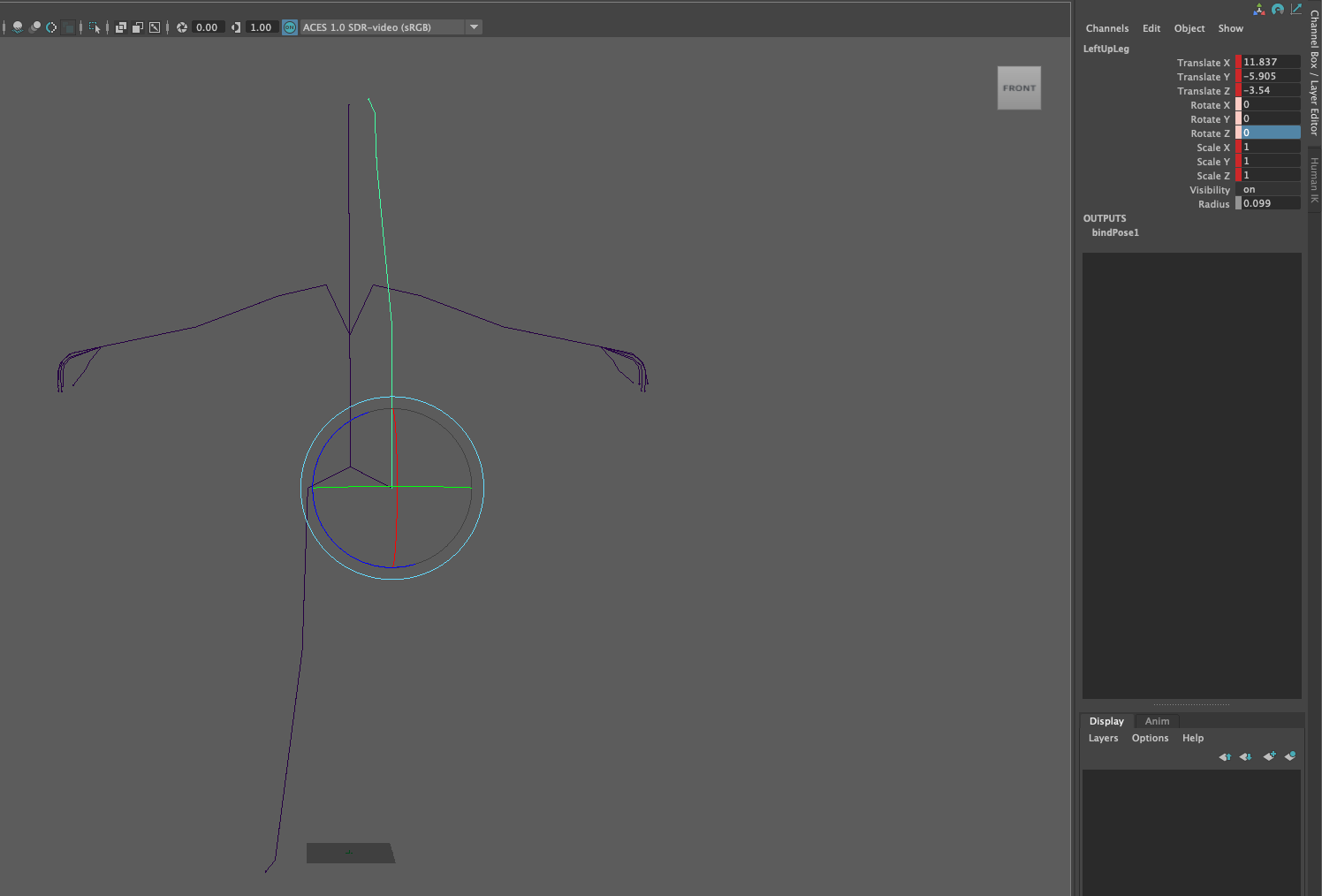This screenshot has width=1322, height=896.
Task: Click the exposure reset icon
Action: pos(182,27)
